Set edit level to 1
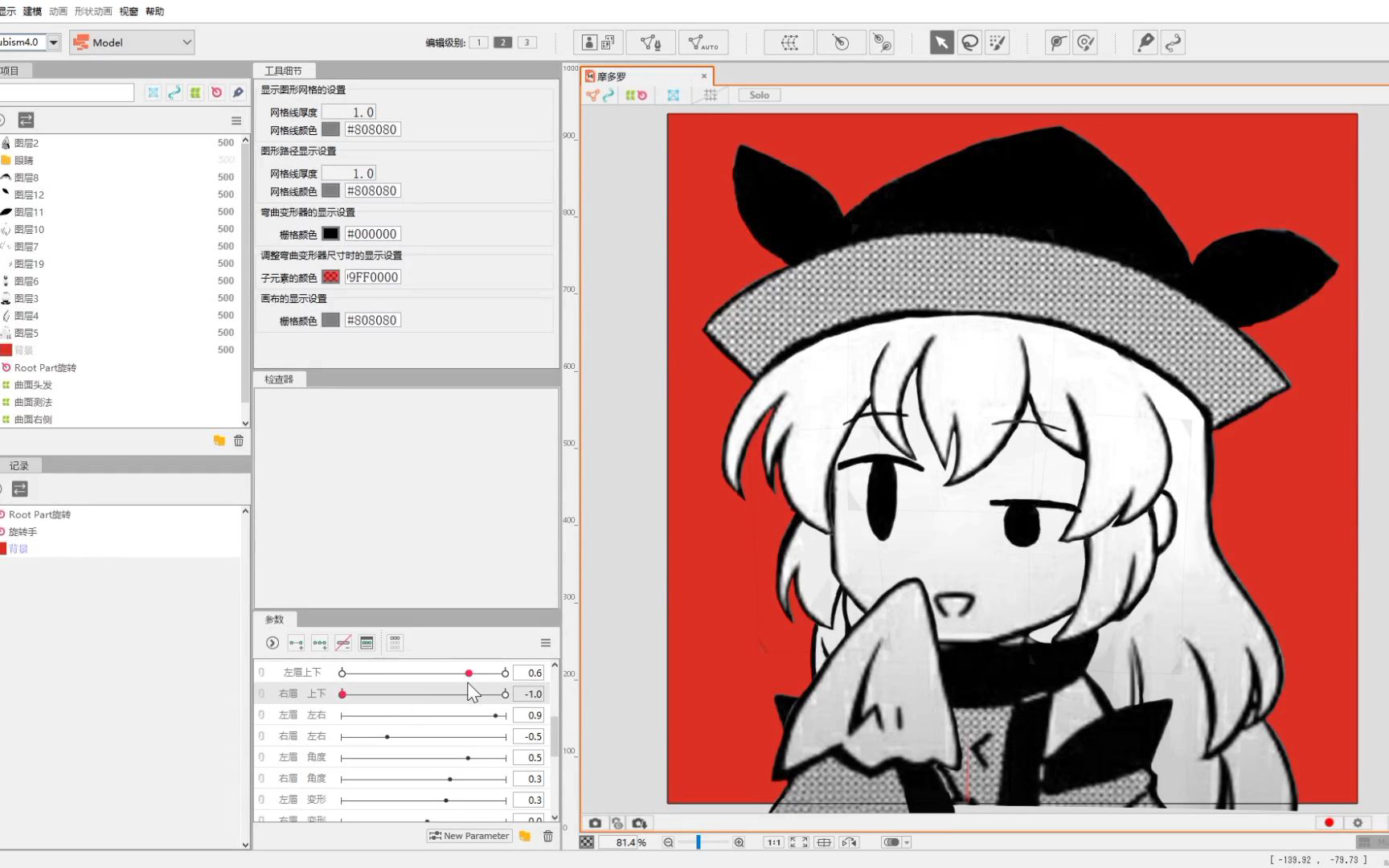The image size is (1389, 868). 478,43
